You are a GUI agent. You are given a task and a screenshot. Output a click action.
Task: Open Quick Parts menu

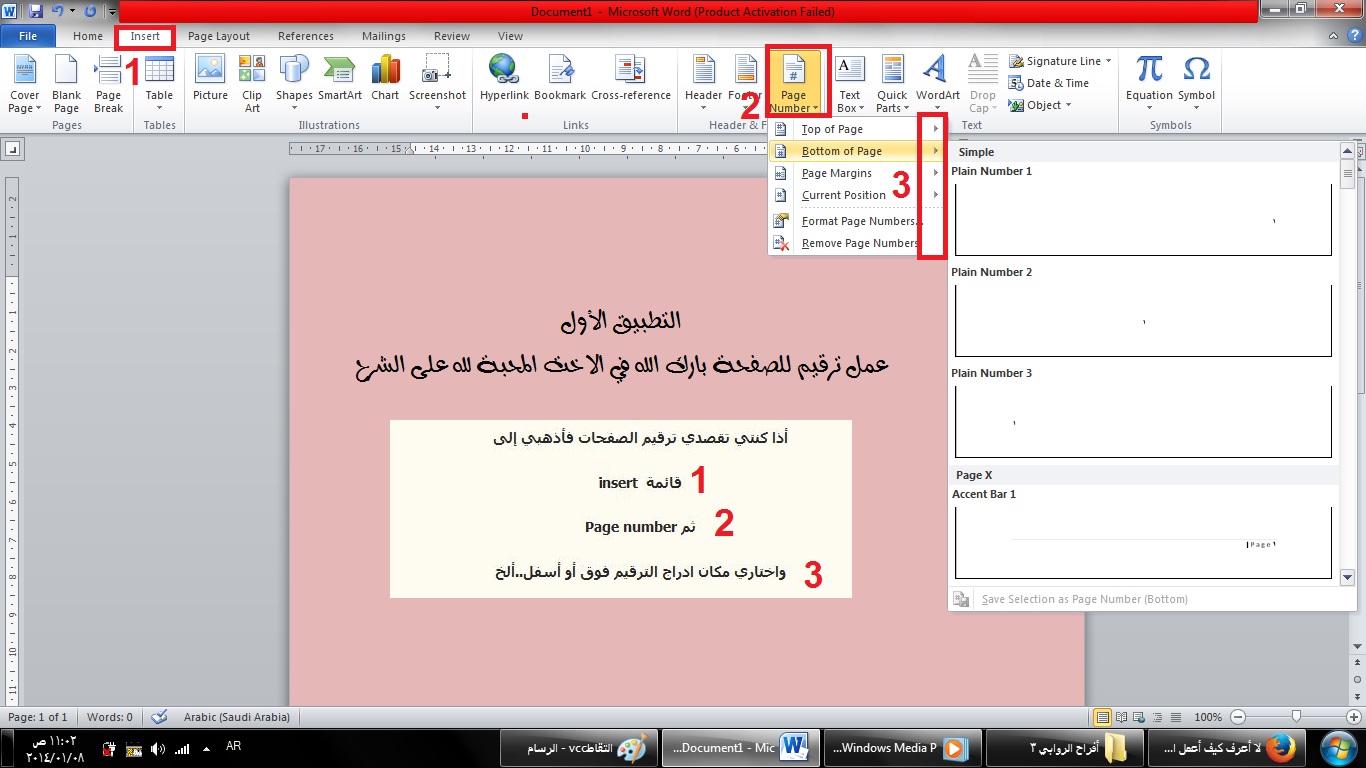coord(891,84)
